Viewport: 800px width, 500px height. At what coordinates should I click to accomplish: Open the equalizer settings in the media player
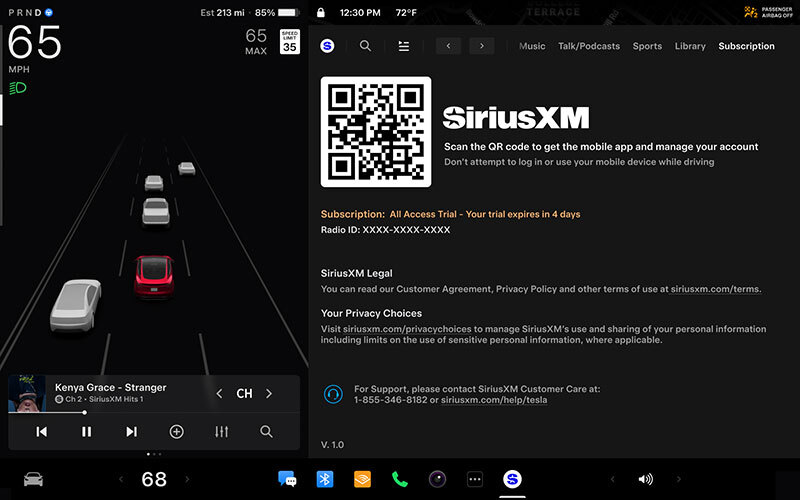221,431
